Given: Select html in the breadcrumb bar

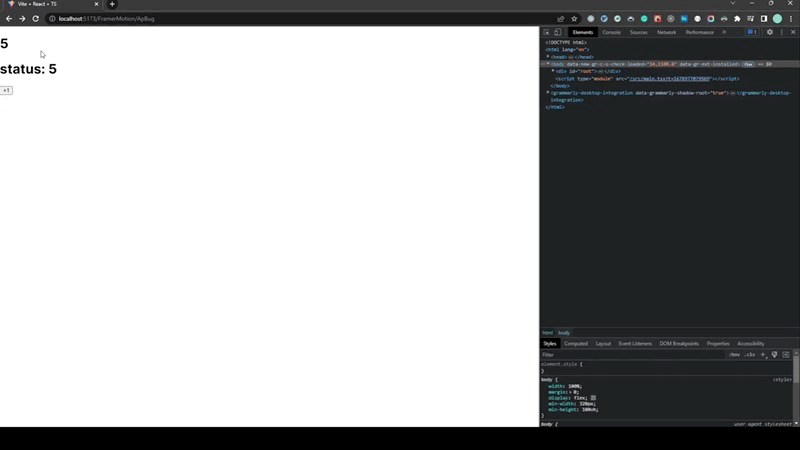Looking at the screenshot, I should pyautogui.click(x=547, y=333).
